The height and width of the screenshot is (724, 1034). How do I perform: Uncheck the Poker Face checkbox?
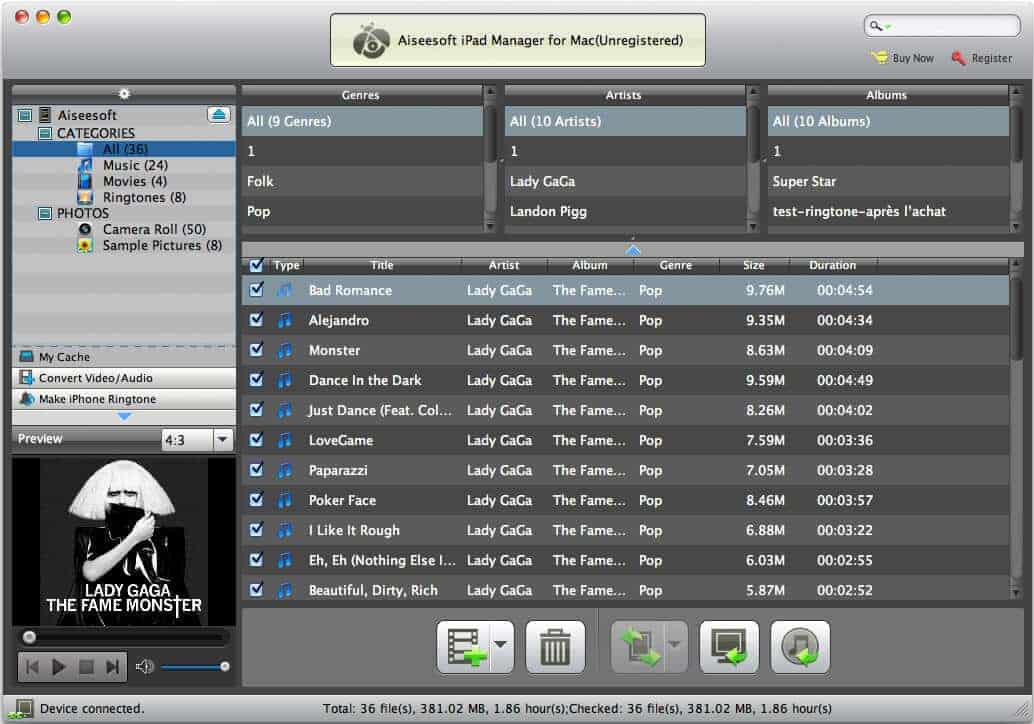coord(257,500)
